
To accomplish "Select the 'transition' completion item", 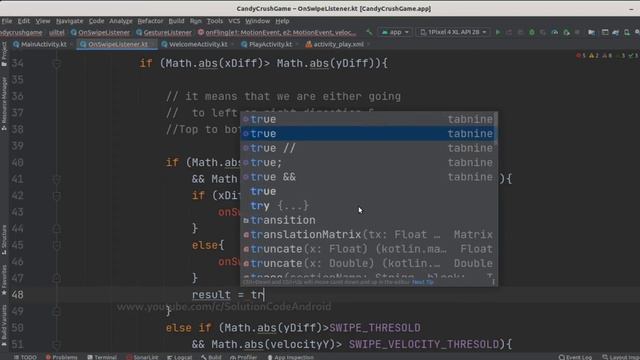I will click(367, 220).
